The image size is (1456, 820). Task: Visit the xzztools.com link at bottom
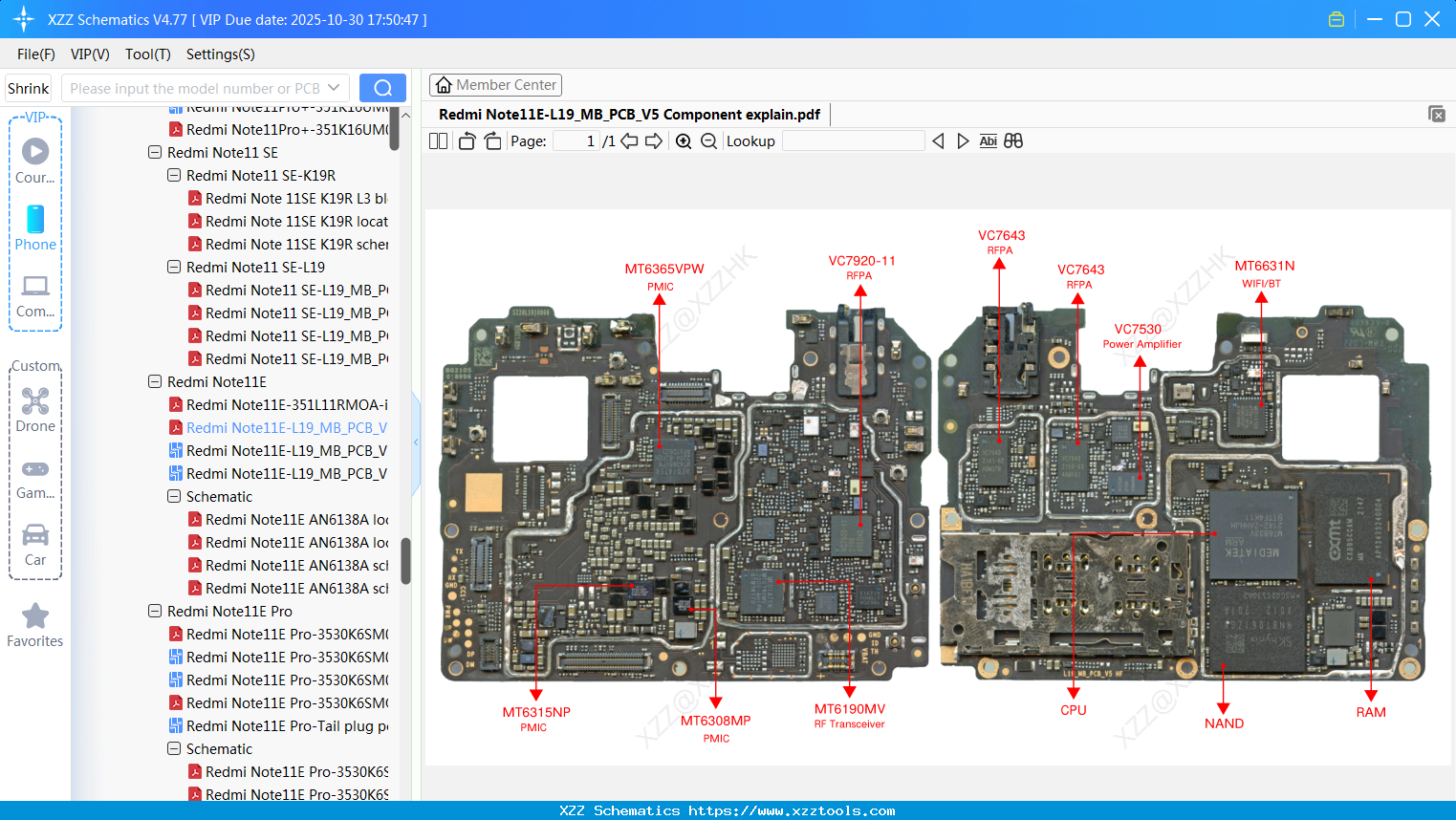(x=728, y=809)
